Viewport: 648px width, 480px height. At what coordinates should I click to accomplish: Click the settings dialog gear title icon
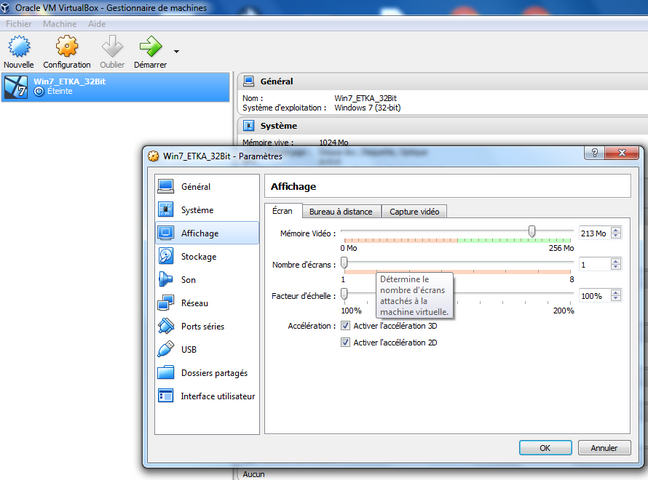153,156
